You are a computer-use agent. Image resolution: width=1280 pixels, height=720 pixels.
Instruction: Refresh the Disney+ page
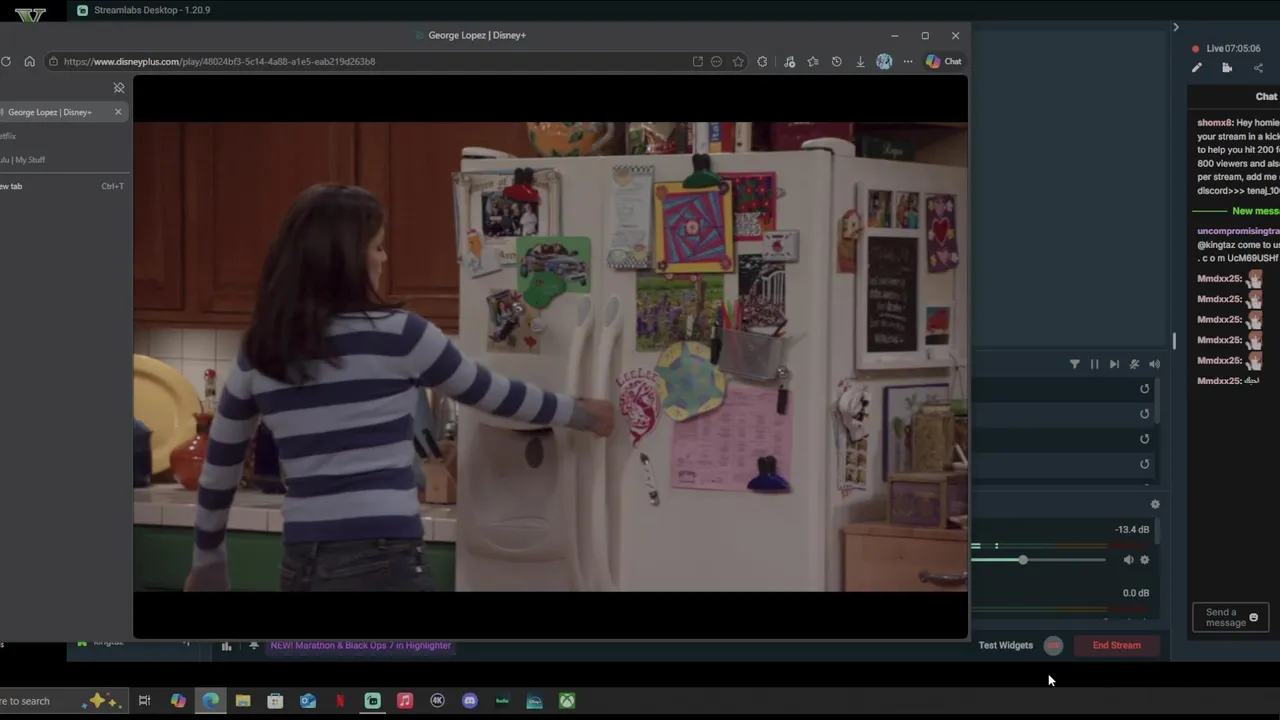[6, 61]
